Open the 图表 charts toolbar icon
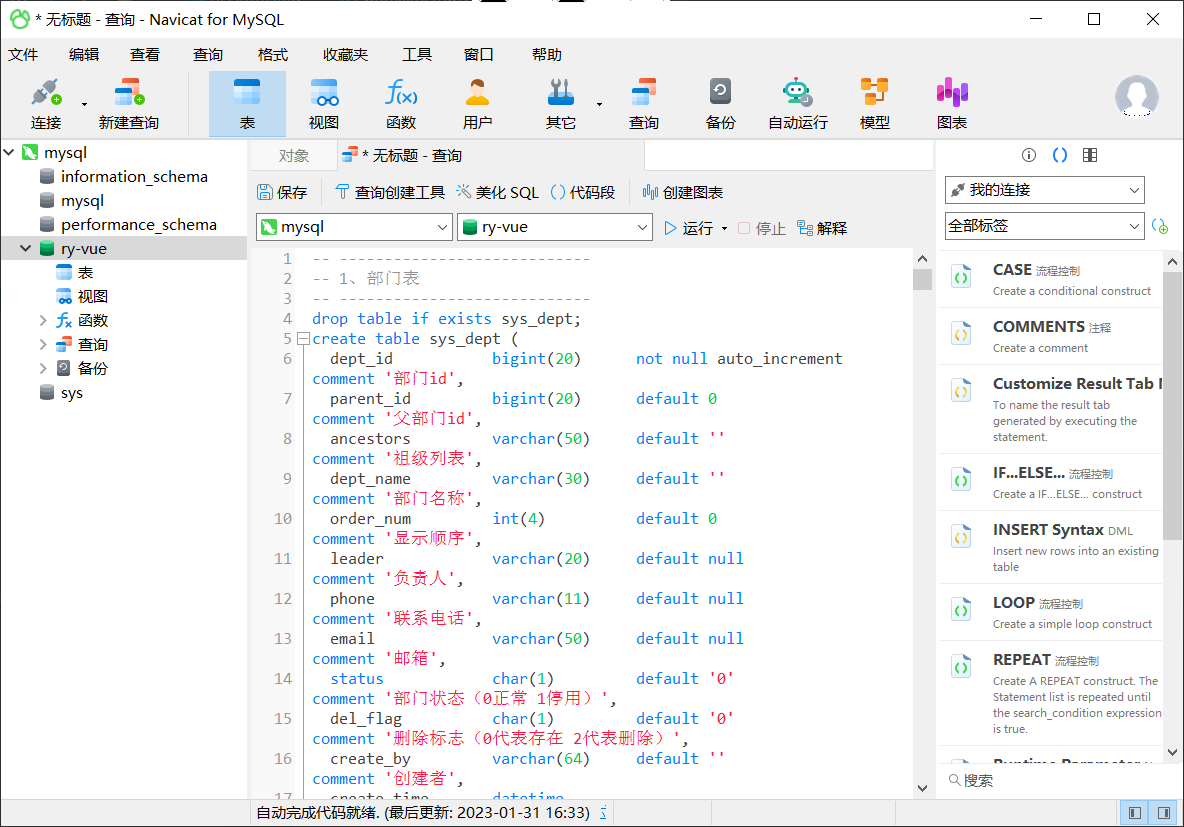Screen dimensions: 1184x827 (x=951, y=104)
